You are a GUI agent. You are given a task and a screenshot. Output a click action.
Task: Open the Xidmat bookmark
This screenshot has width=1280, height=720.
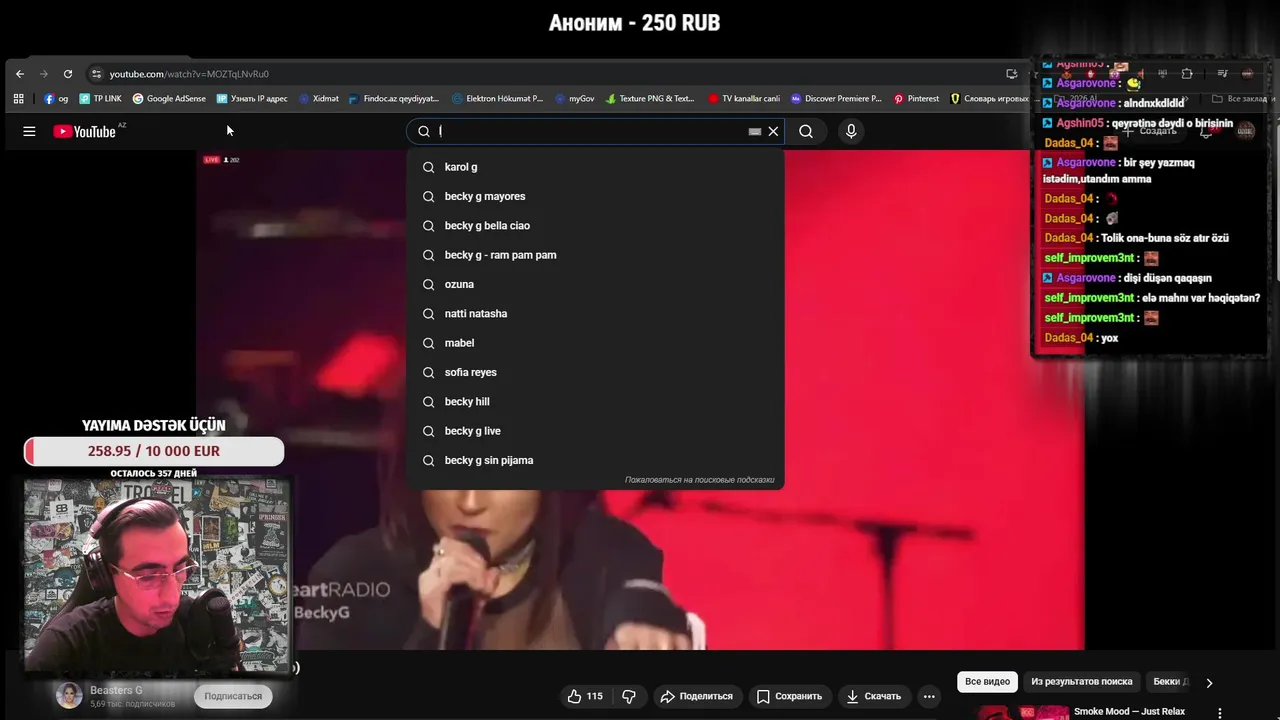coord(319,99)
